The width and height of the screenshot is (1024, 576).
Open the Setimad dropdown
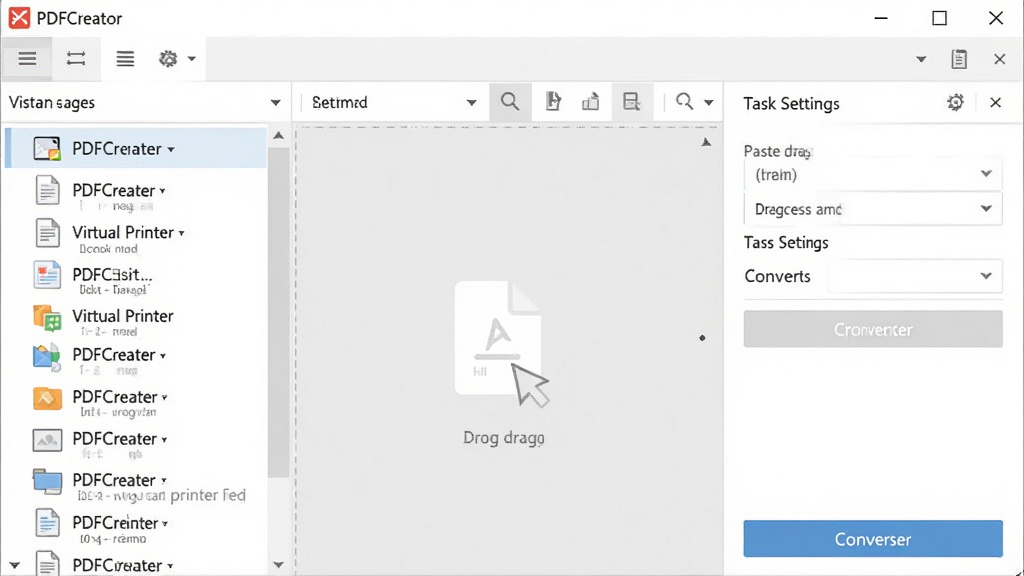coord(471,103)
